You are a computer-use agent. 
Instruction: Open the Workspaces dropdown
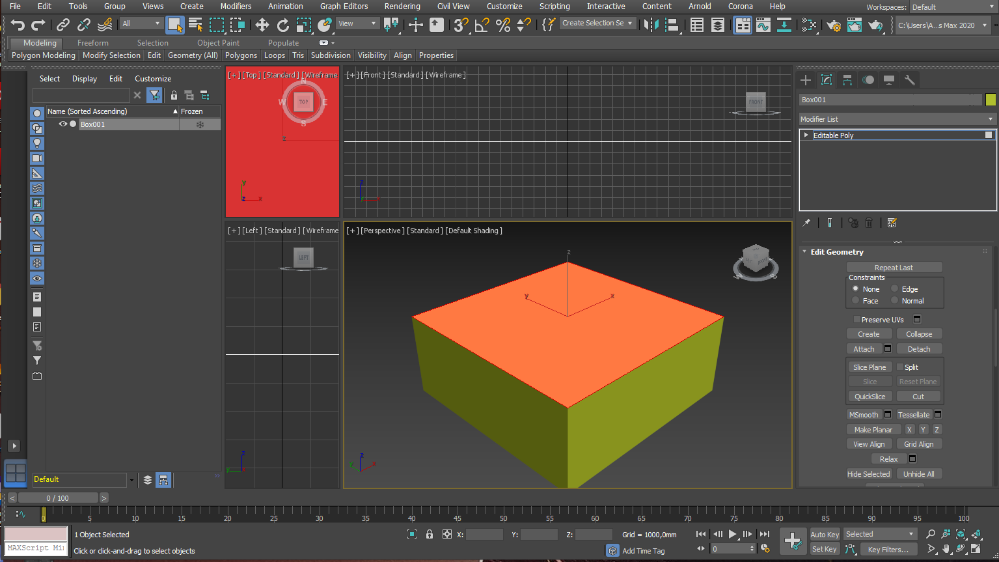pos(950,7)
